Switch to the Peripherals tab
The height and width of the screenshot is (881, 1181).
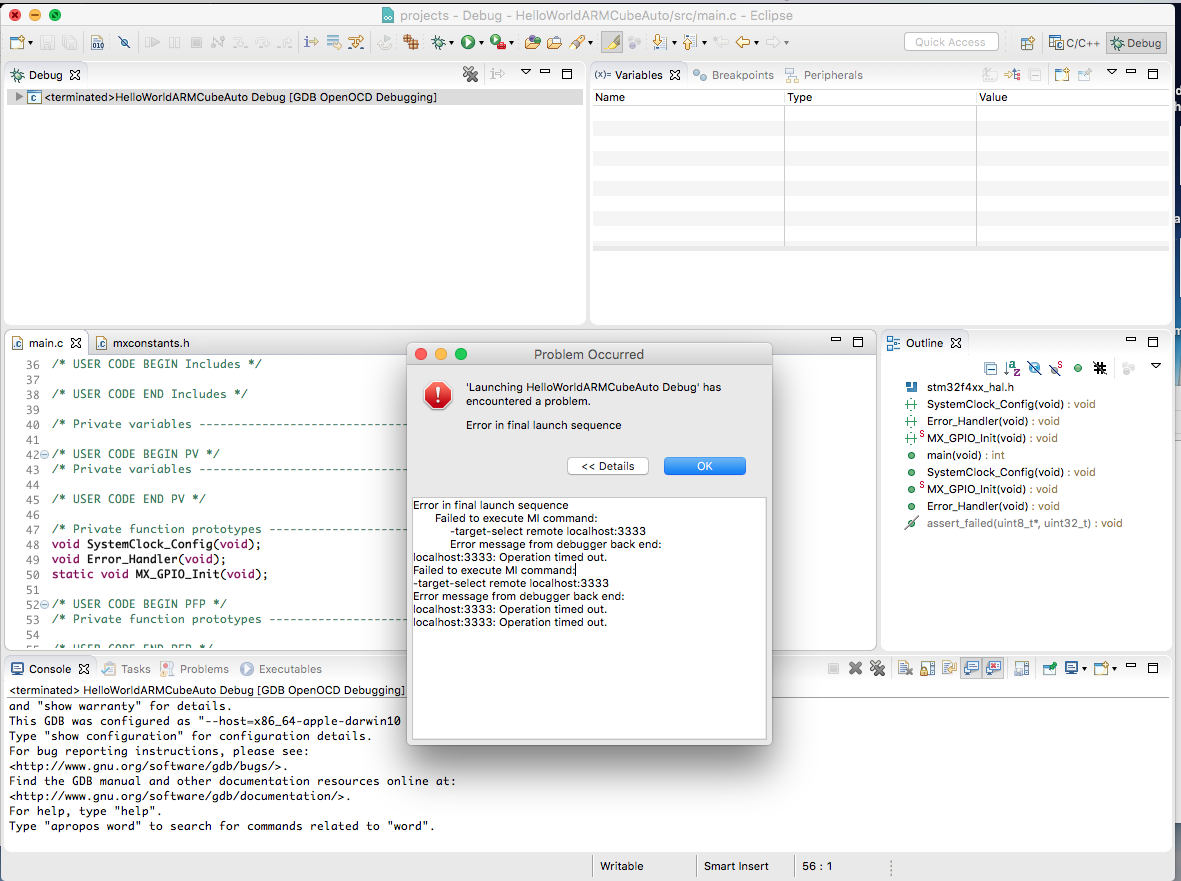point(823,75)
